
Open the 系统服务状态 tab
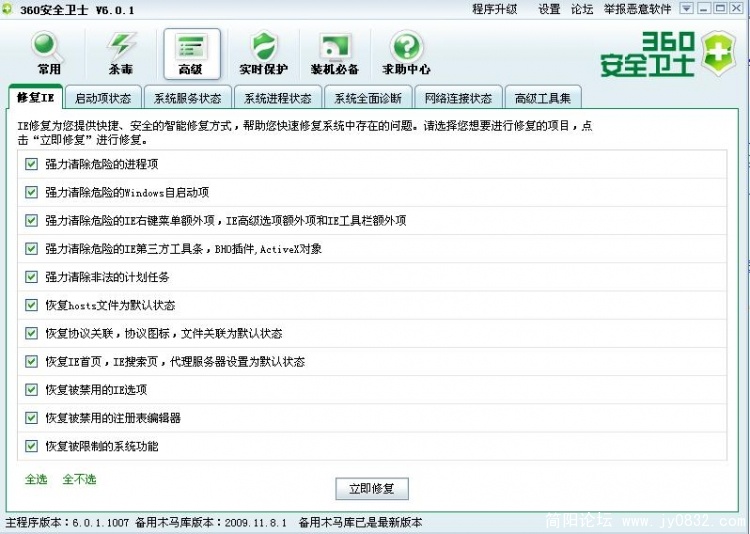coord(188,99)
